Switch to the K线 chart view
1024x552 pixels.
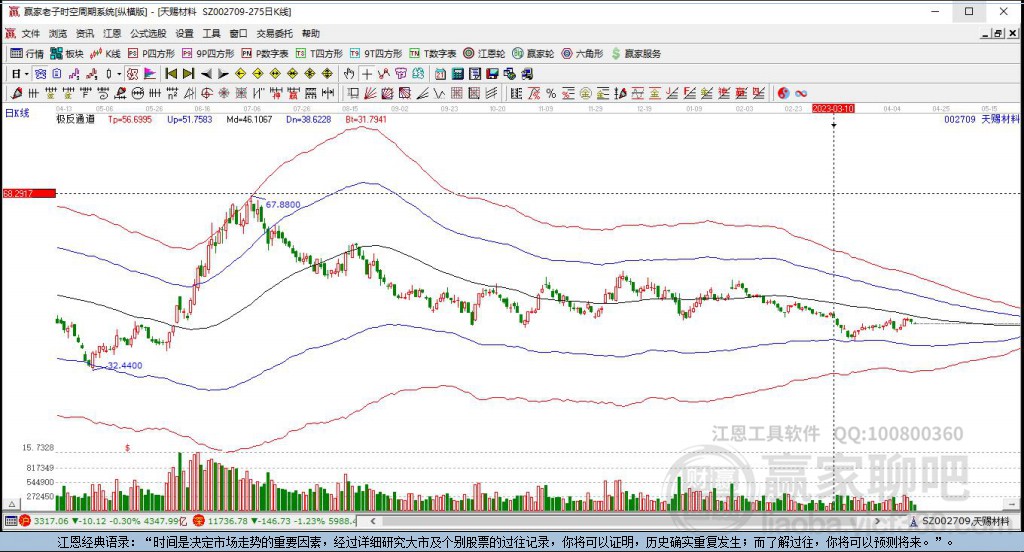point(106,54)
